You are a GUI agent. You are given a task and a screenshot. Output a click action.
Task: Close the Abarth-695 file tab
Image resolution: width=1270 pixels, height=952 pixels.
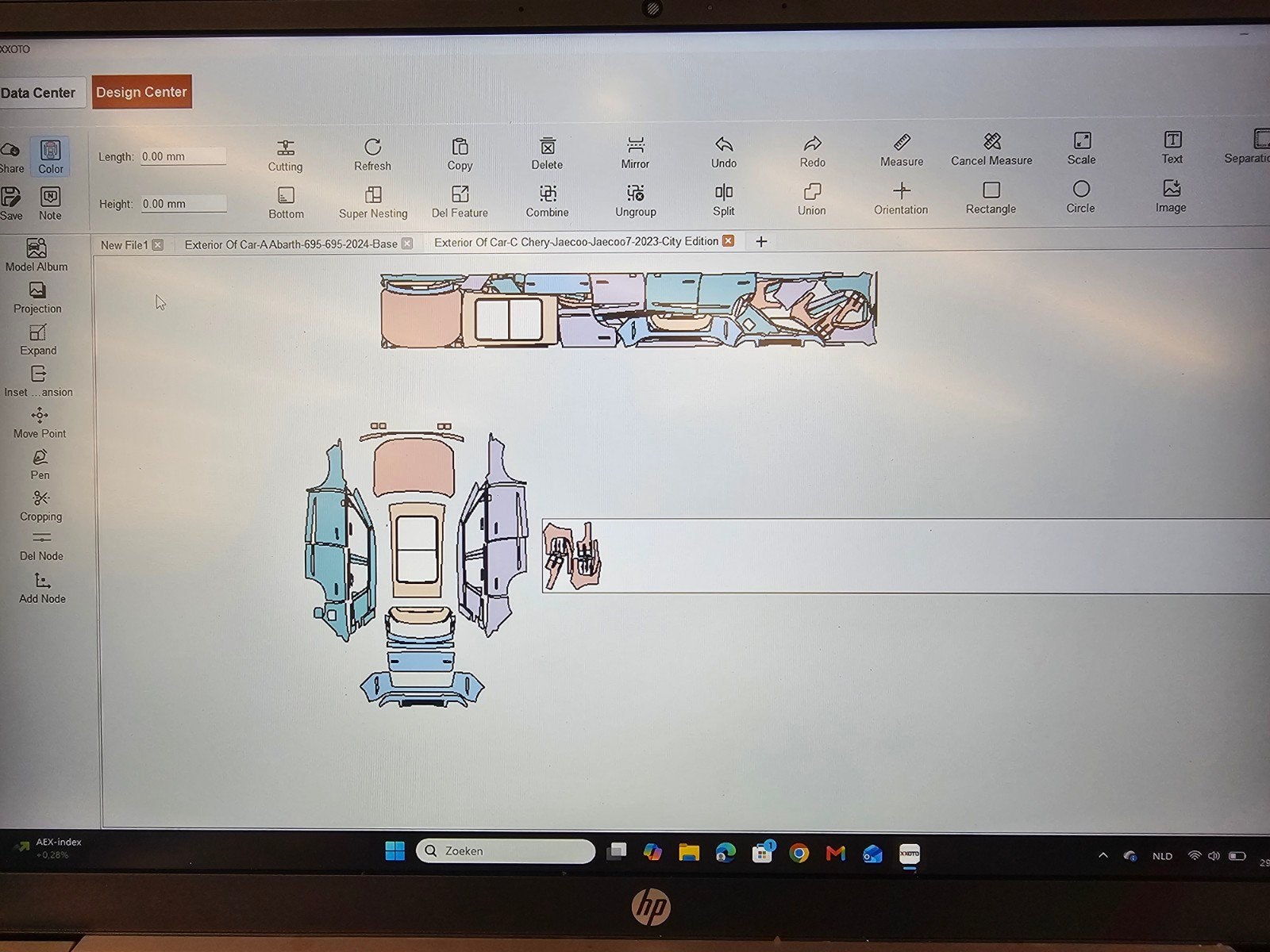tap(407, 244)
